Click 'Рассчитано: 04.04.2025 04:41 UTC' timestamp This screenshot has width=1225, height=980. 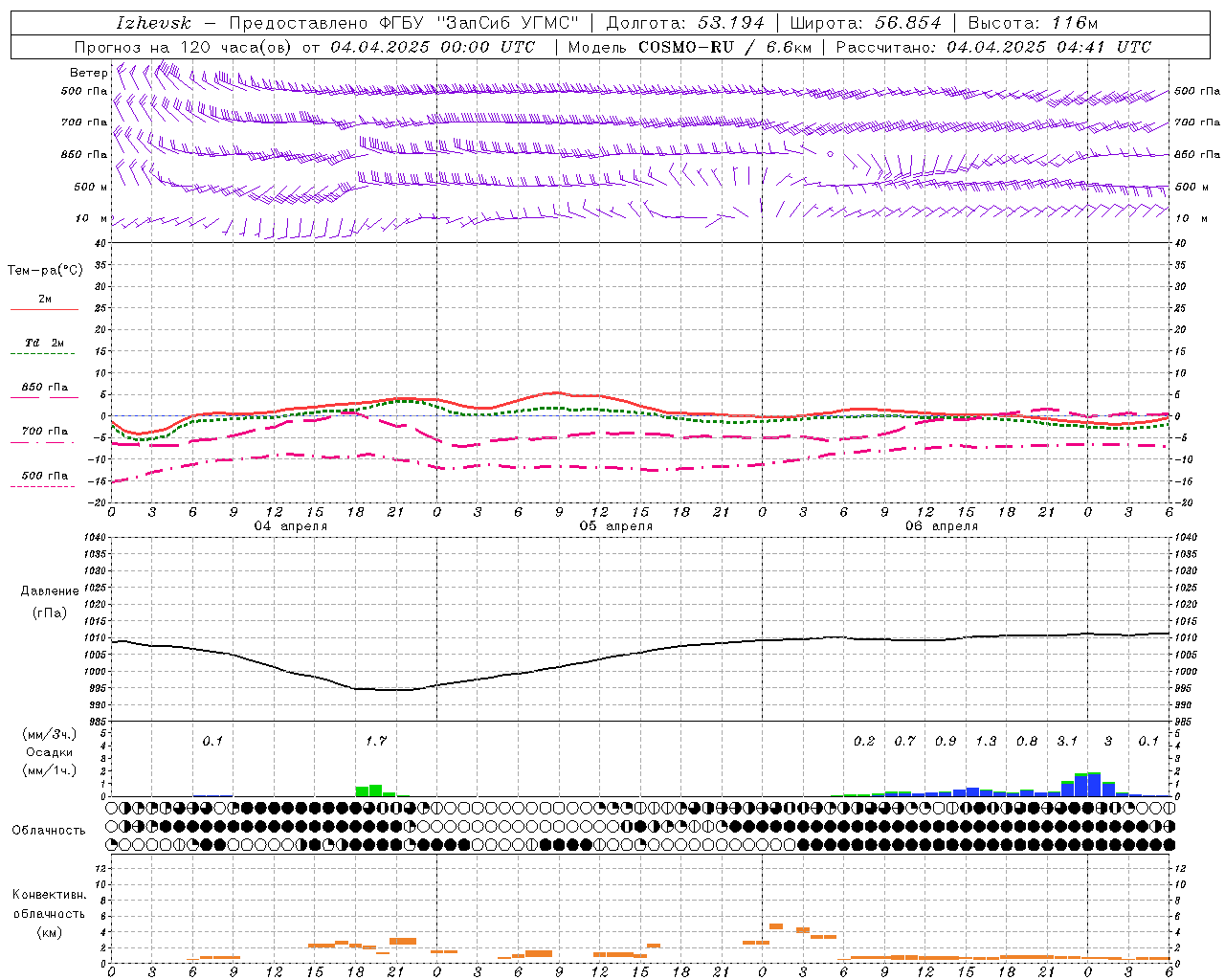pyautogui.click(x=993, y=47)
